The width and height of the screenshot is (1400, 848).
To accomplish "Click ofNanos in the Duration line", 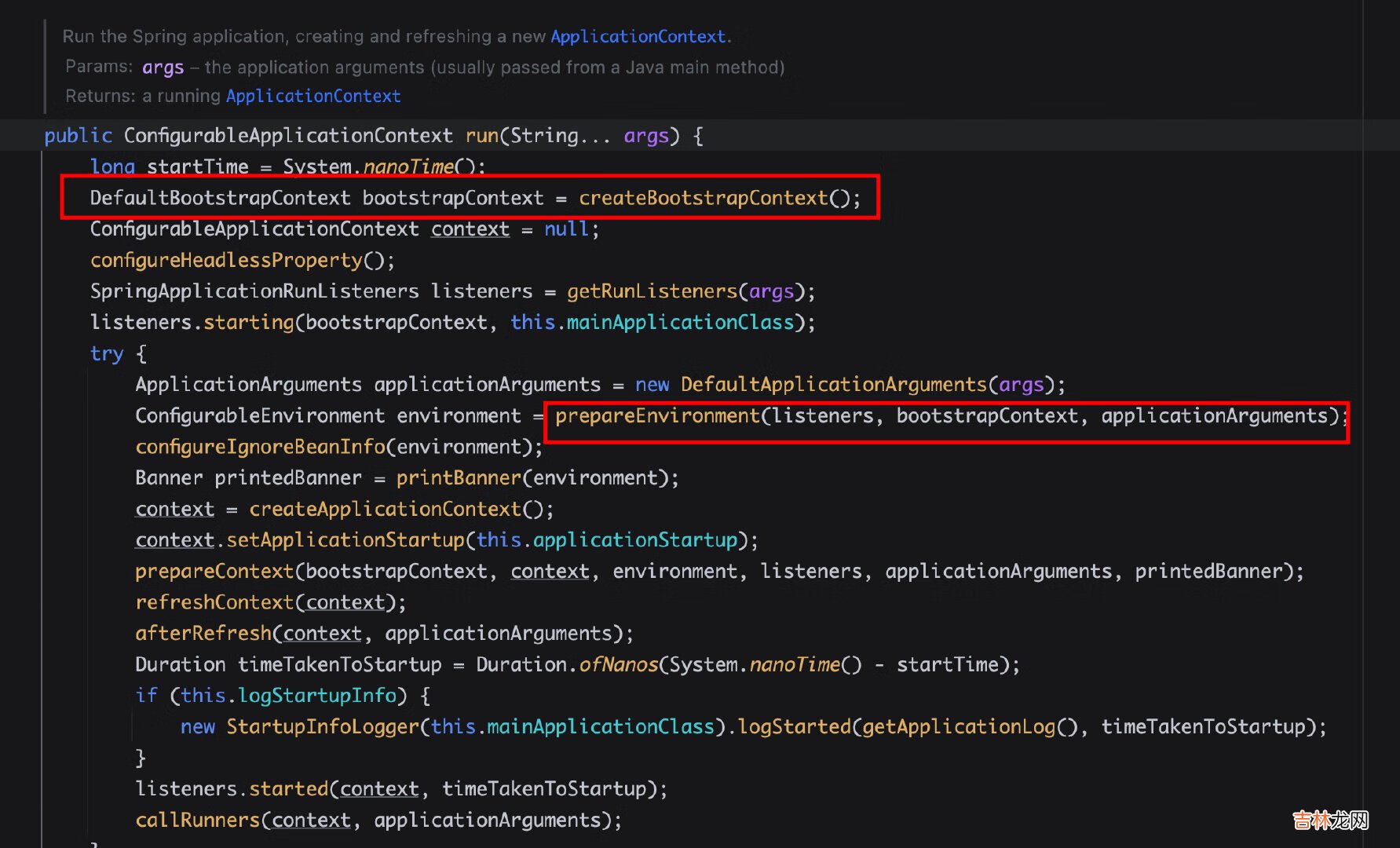I will pos(618,665).
